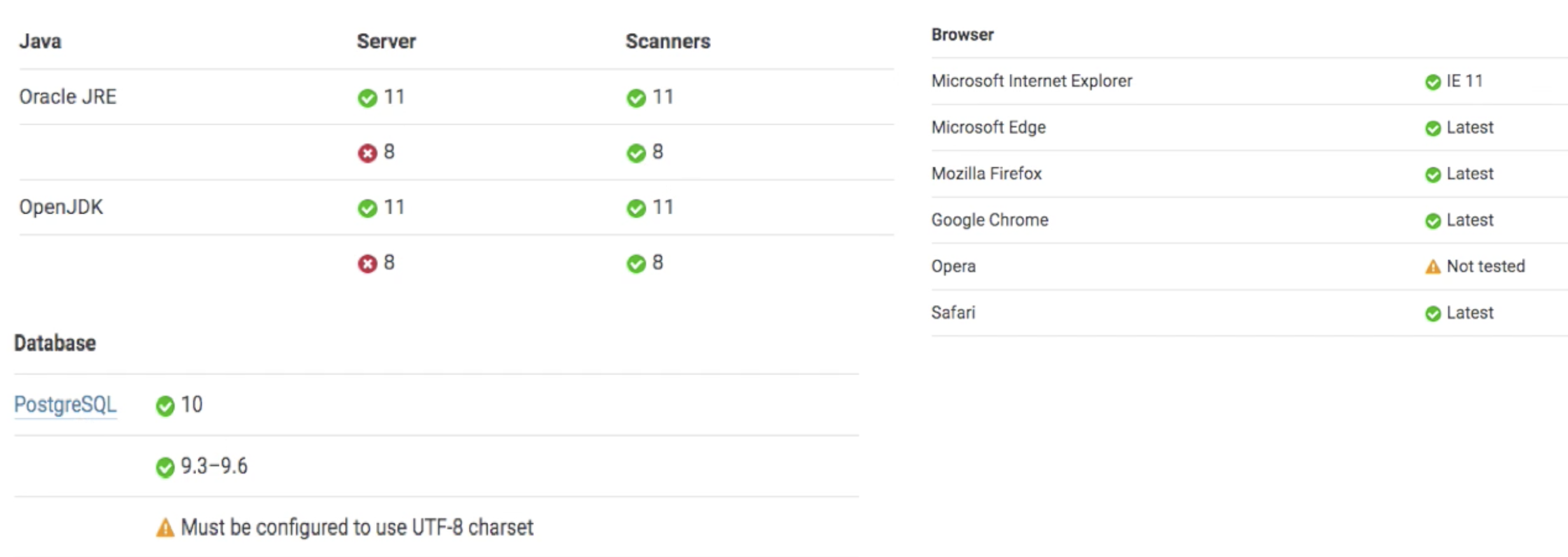This screenshot has width=1568, height=557.
Task: Click the Browser table heading
Action: tap(962, 35)
